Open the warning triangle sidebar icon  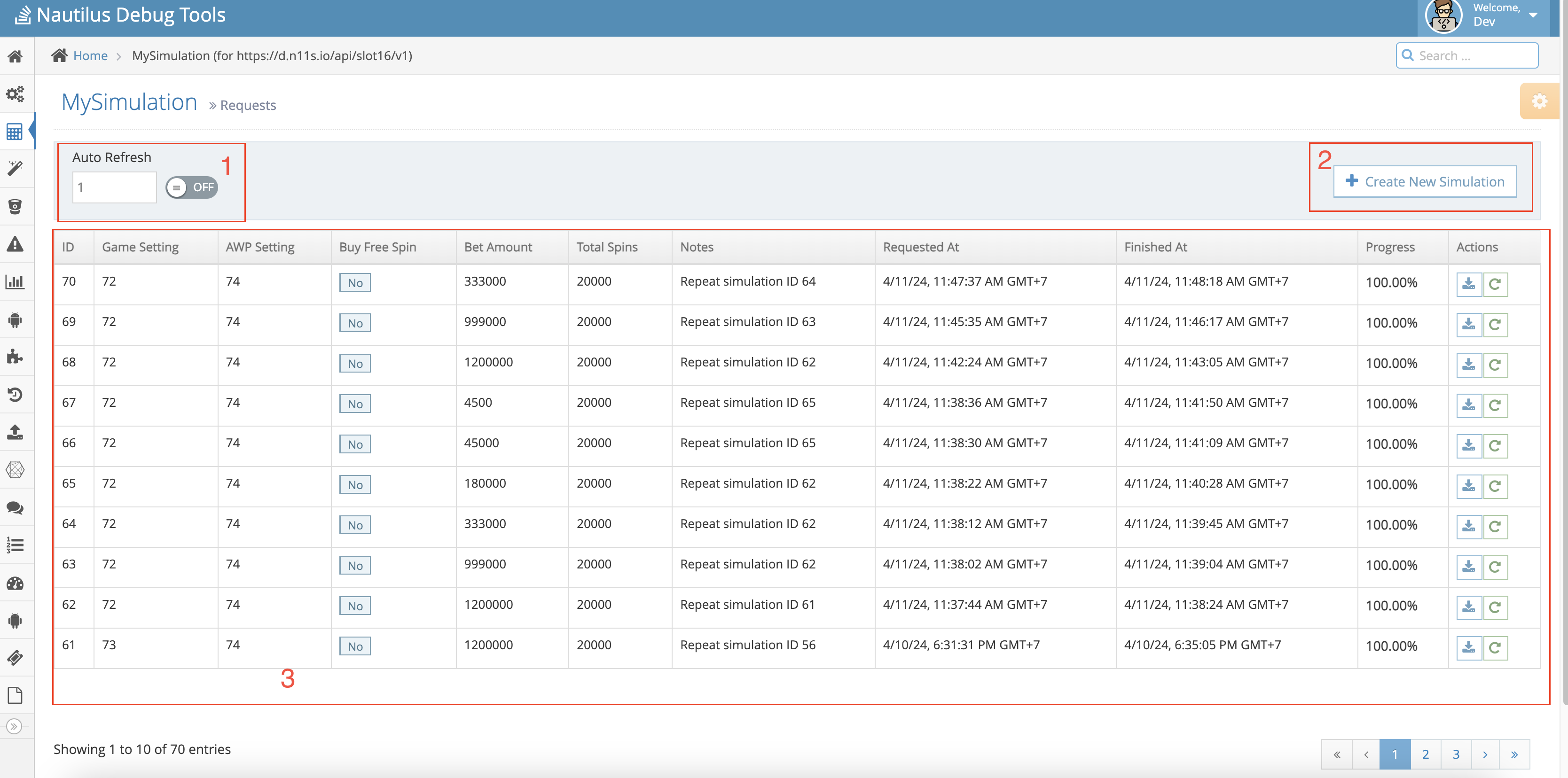tap(15, 244)
